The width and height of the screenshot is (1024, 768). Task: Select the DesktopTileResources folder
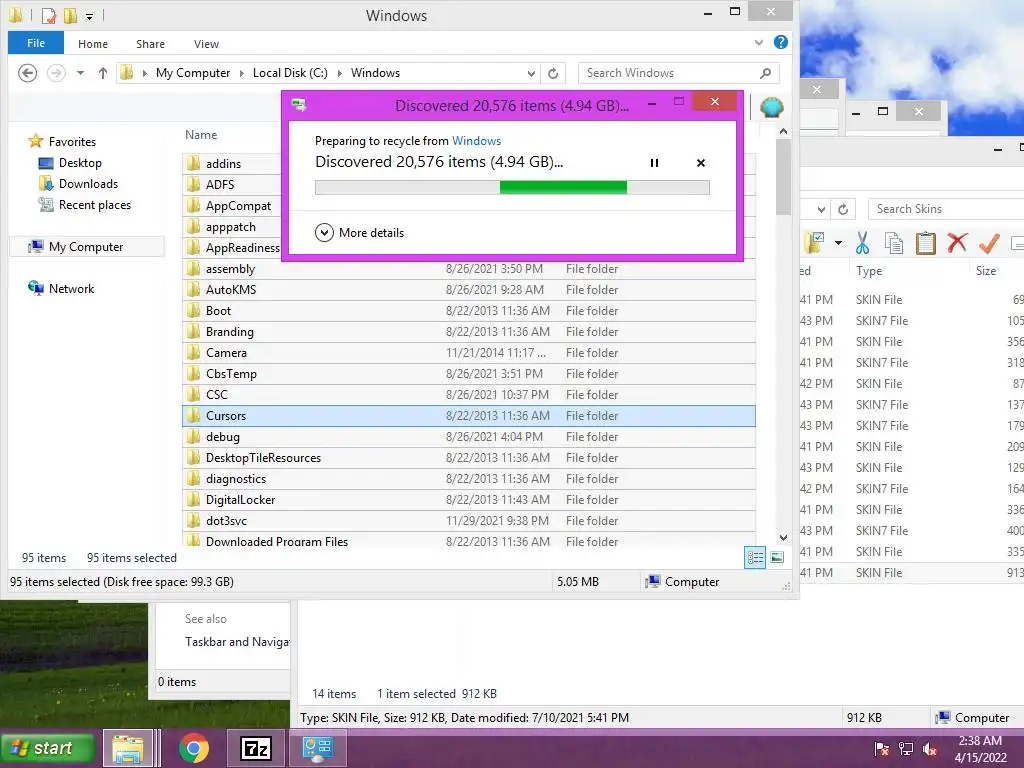click(x=469, y=458)
